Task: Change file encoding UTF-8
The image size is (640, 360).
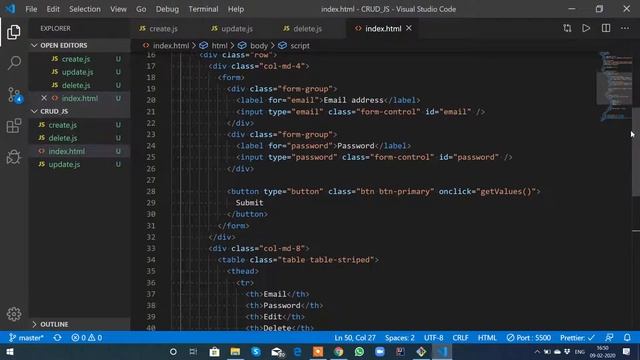Action: [433, 338]
